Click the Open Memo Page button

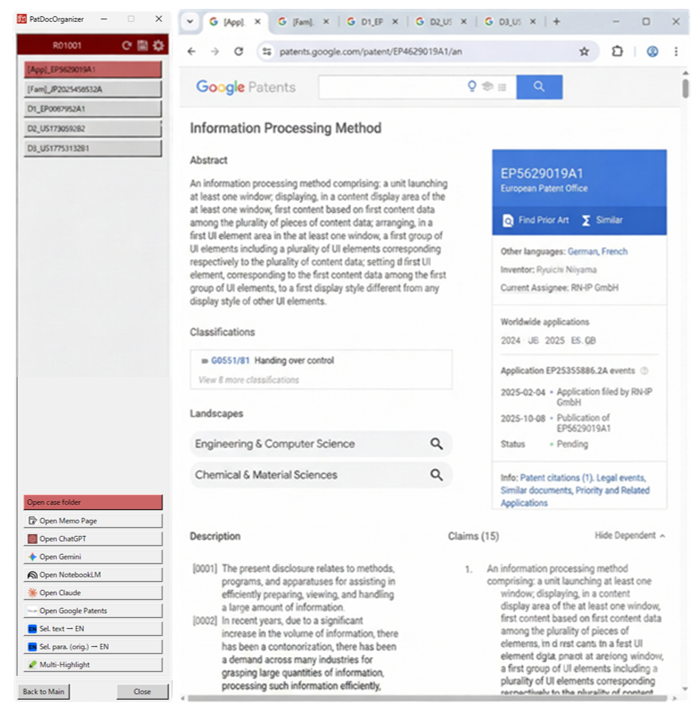pos(93,521)
